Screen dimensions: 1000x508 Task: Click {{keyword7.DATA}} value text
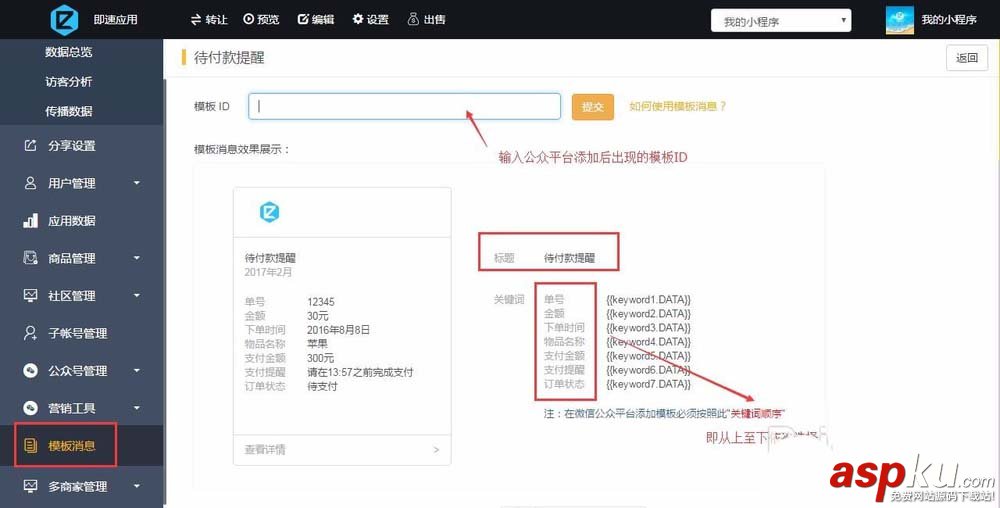[x=649, y=384]
